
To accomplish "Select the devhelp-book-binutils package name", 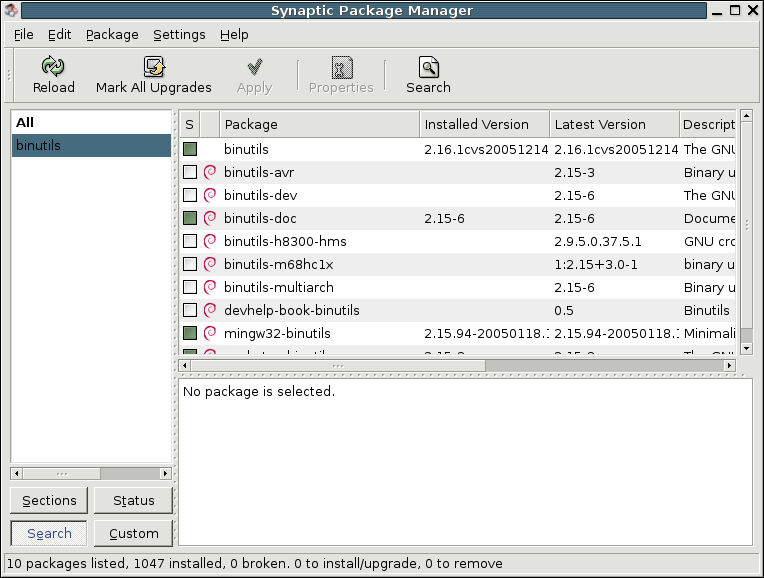I will point(291,310).
